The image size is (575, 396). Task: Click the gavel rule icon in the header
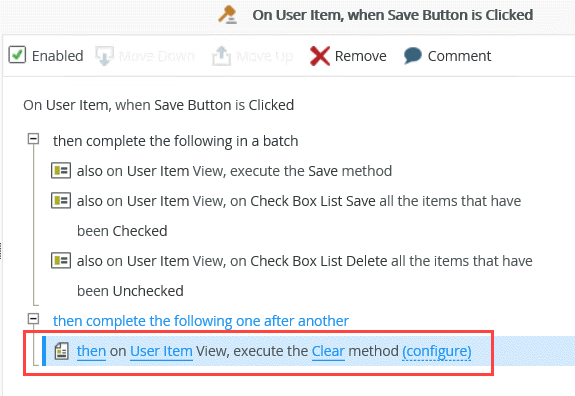(x=228, y=15)
